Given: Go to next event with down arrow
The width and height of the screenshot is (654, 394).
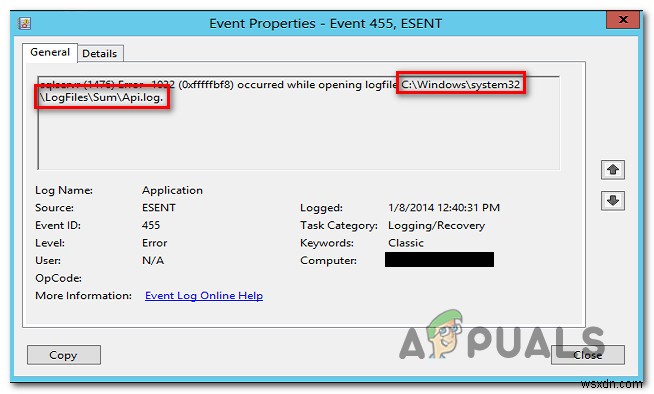Looking at the screenshot, I should (612, 201).
